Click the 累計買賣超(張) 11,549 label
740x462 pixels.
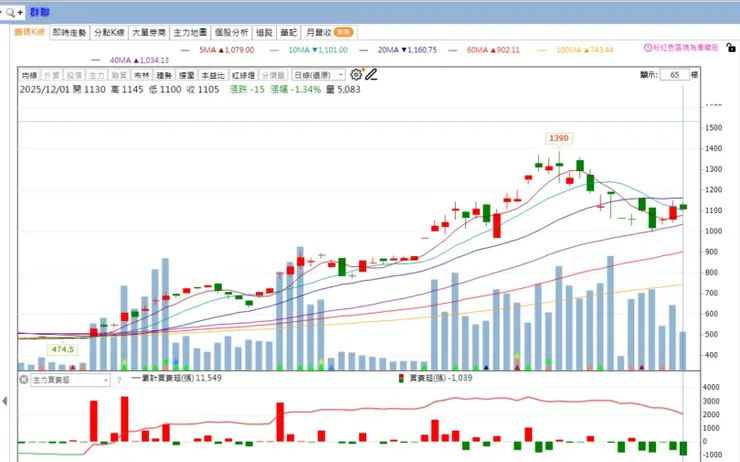pyautogui.click(x=181, y=378)
